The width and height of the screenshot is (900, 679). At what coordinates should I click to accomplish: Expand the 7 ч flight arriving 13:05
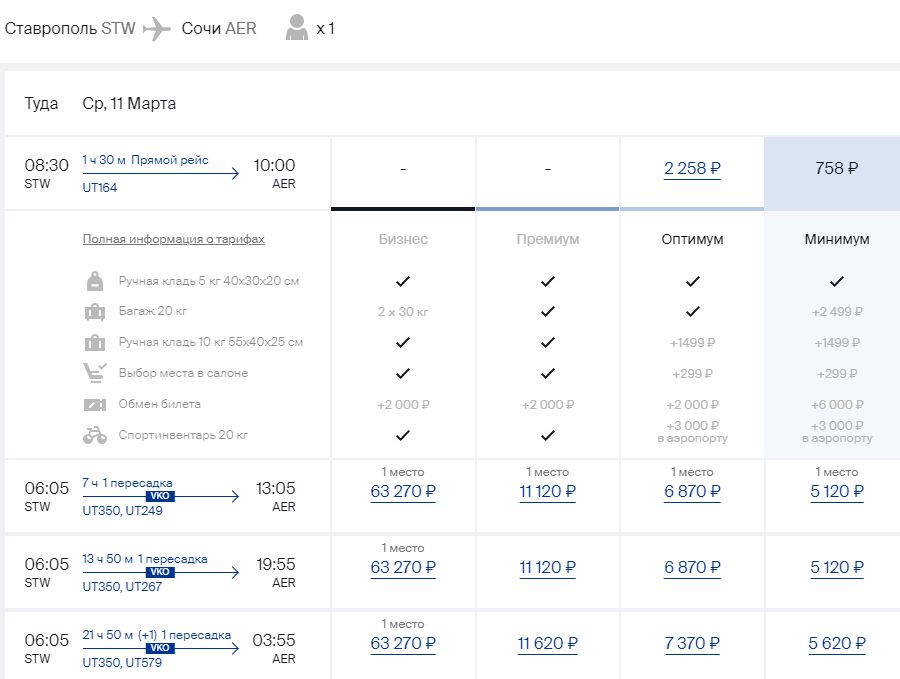coord(160,497)
